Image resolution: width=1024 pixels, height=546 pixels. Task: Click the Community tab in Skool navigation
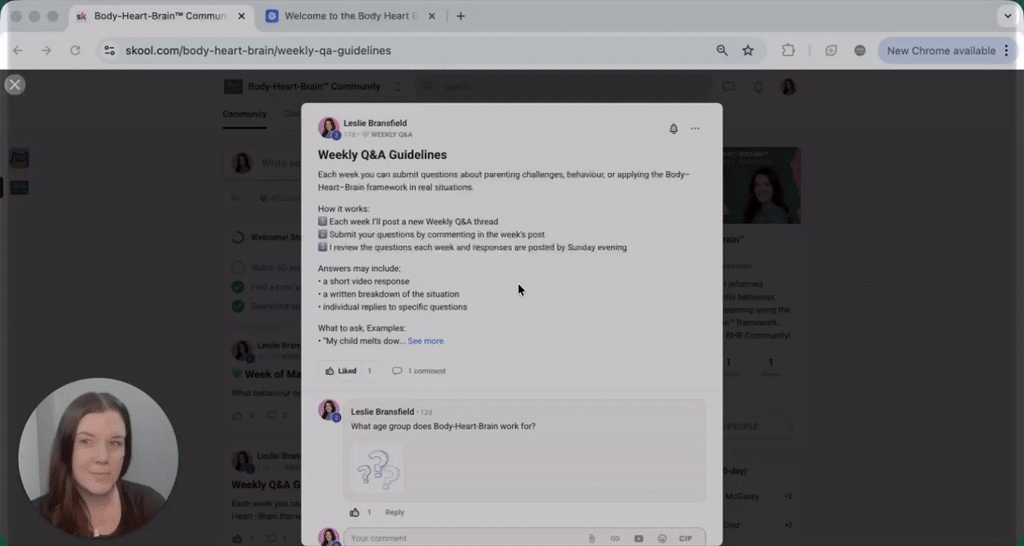[x=244, y=114]
